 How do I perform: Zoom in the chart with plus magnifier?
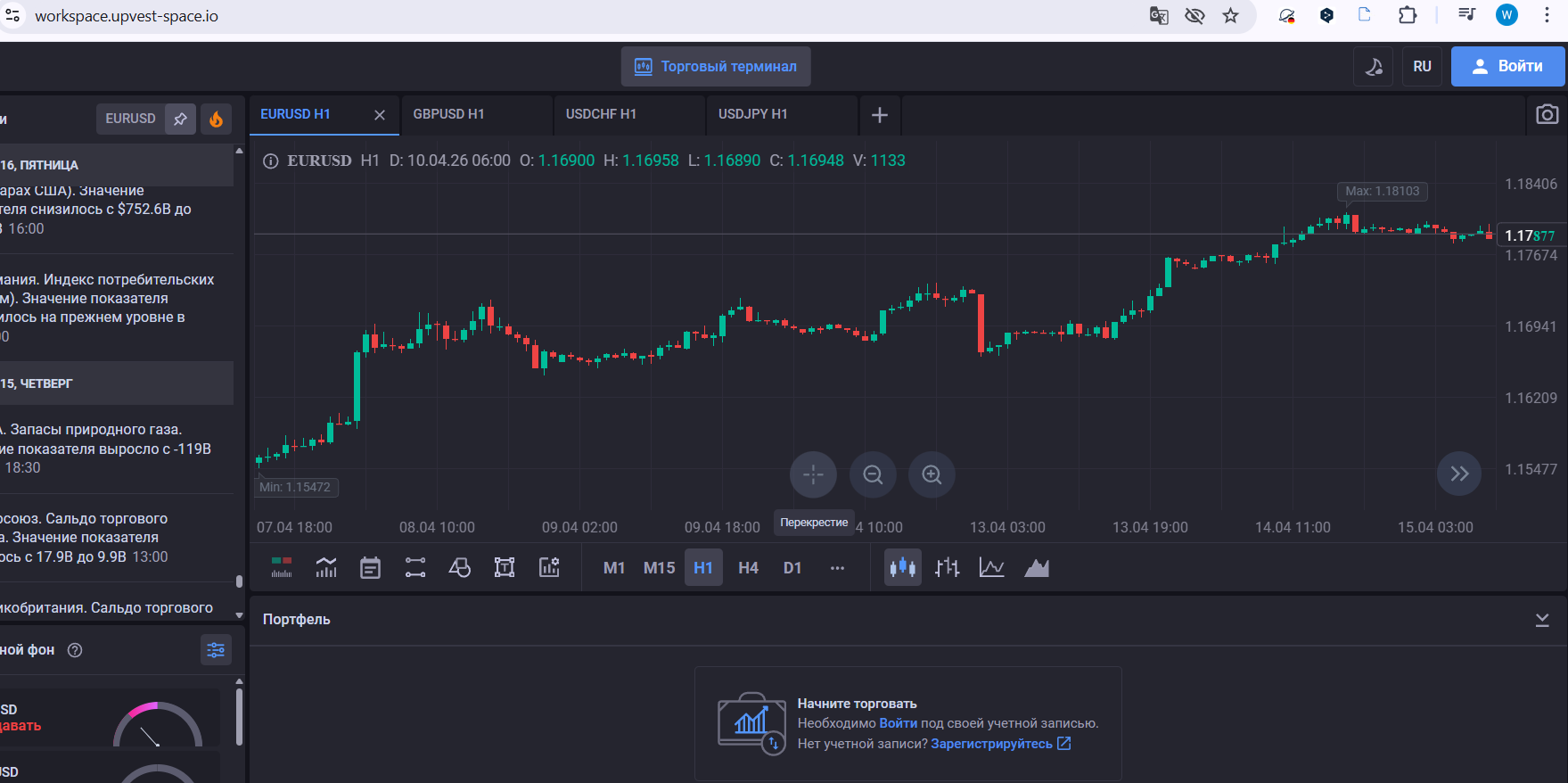(x=932, y=474)
